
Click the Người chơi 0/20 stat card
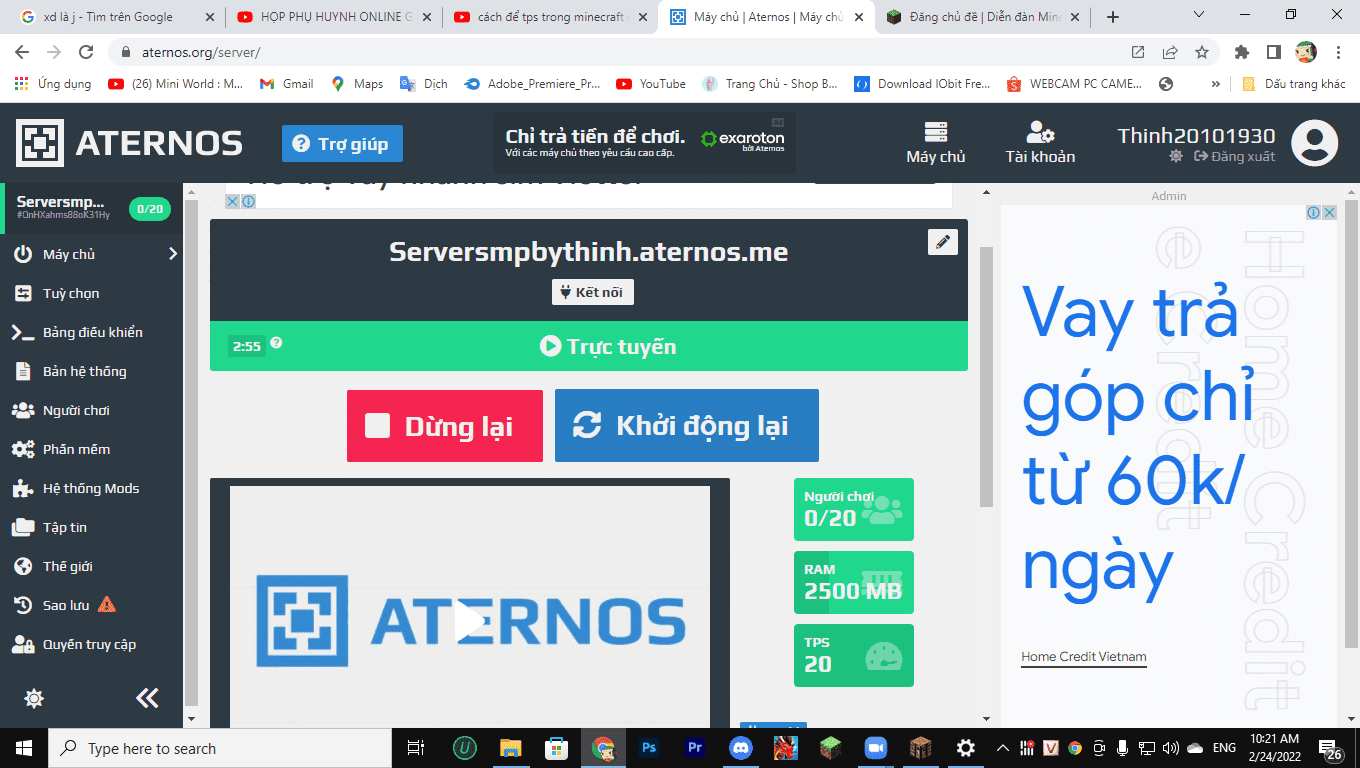point(854,509)
